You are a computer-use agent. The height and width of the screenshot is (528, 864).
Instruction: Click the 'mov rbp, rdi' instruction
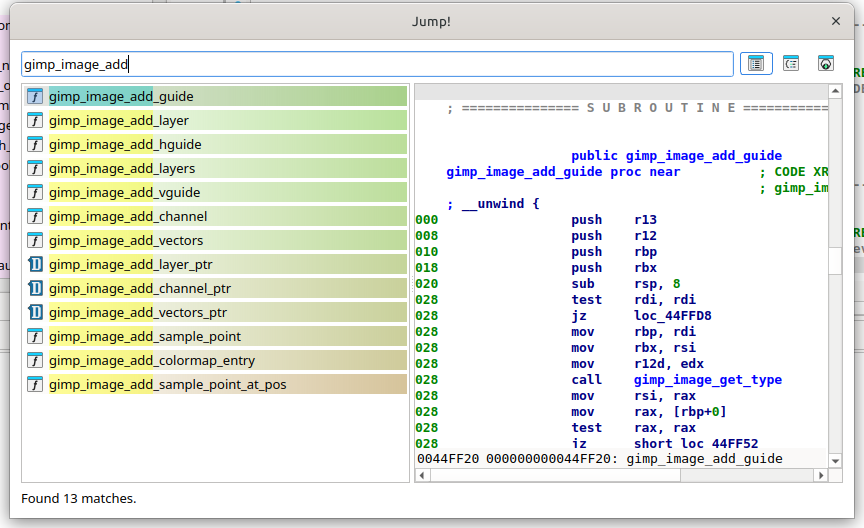[x=634, y=332]
